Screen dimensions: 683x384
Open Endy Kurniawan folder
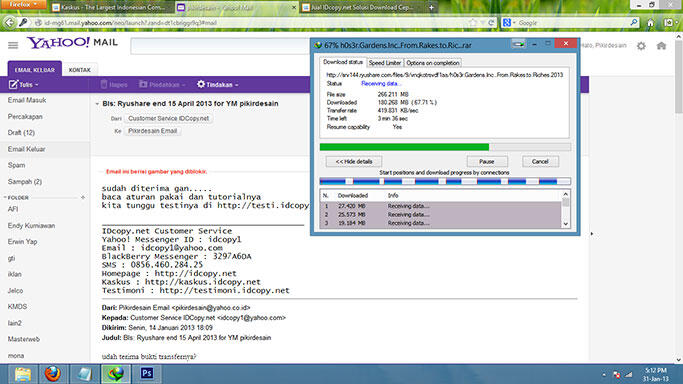coord(31,226)
